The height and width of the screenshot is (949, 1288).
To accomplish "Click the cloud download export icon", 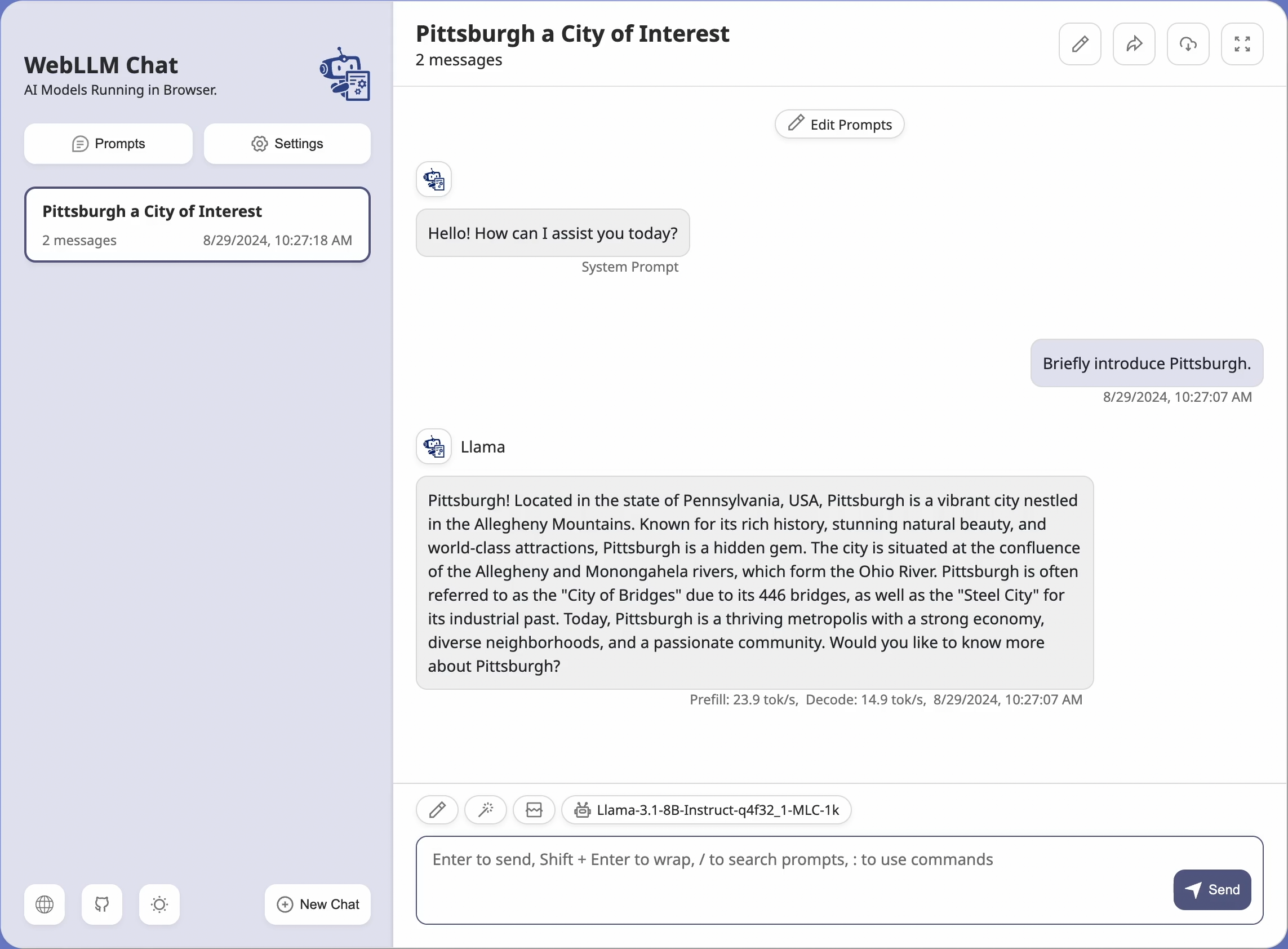I will (x=1188, y=44).
